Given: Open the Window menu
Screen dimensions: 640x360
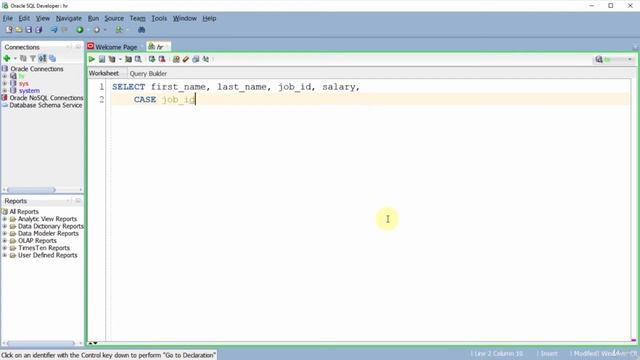Looking at the screenshot, I should click(x=184, y=18).
